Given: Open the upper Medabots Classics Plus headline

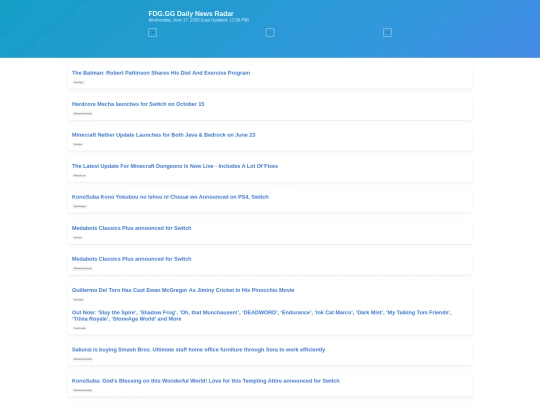Looking at the screenshot, I should click(x=131, y=228).
